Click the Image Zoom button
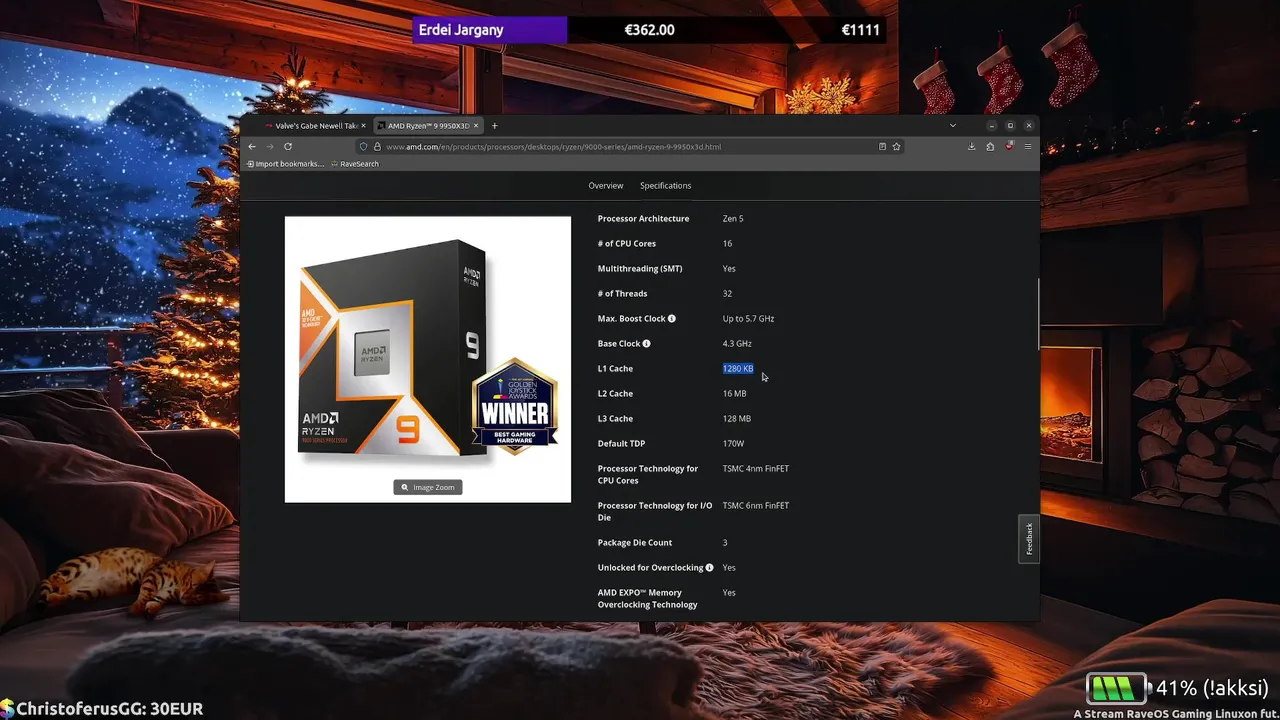The image size is (1280, 720). click(428, 487)
